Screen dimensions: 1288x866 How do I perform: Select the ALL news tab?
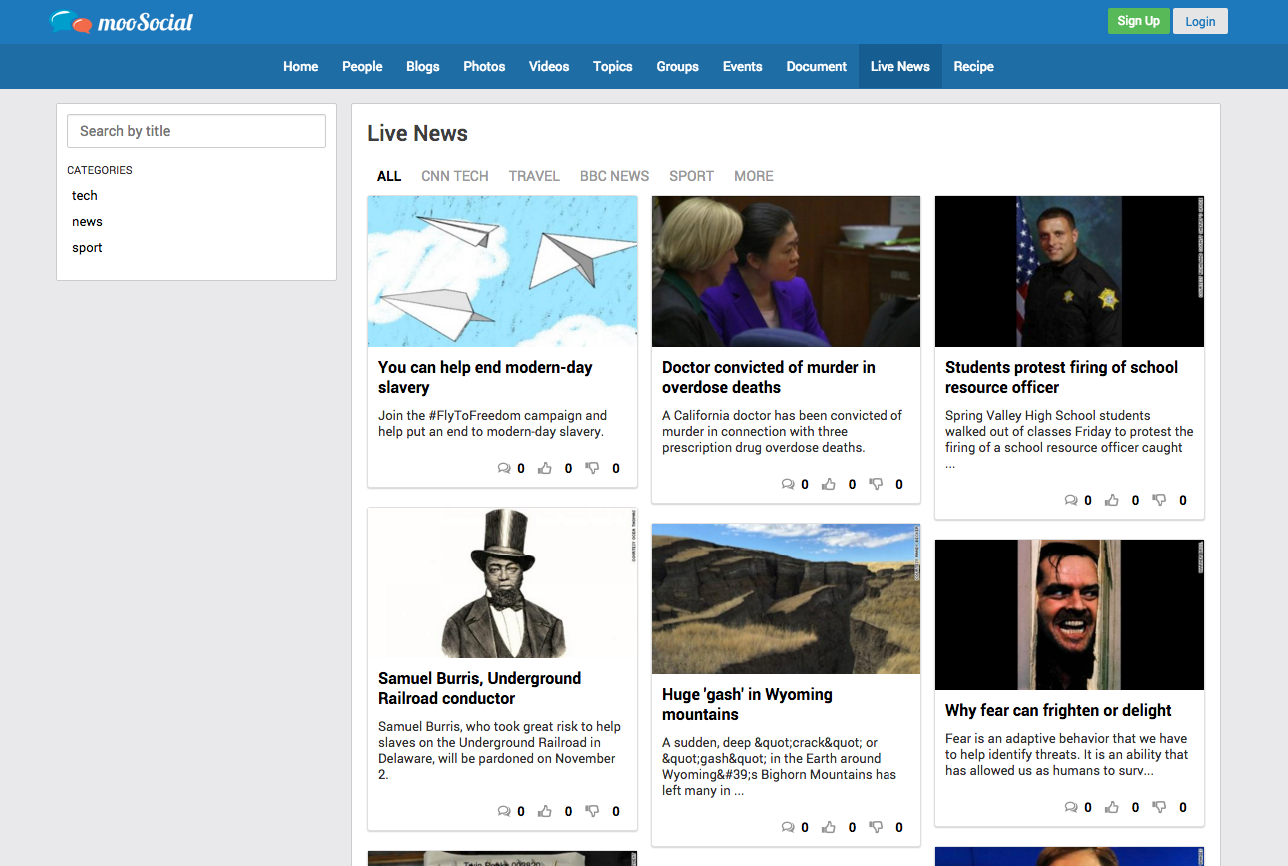click(389, 176)
